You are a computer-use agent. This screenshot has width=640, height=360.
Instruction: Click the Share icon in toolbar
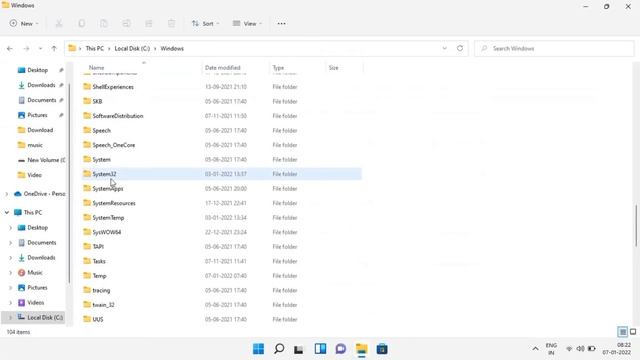tap(149, 24)
